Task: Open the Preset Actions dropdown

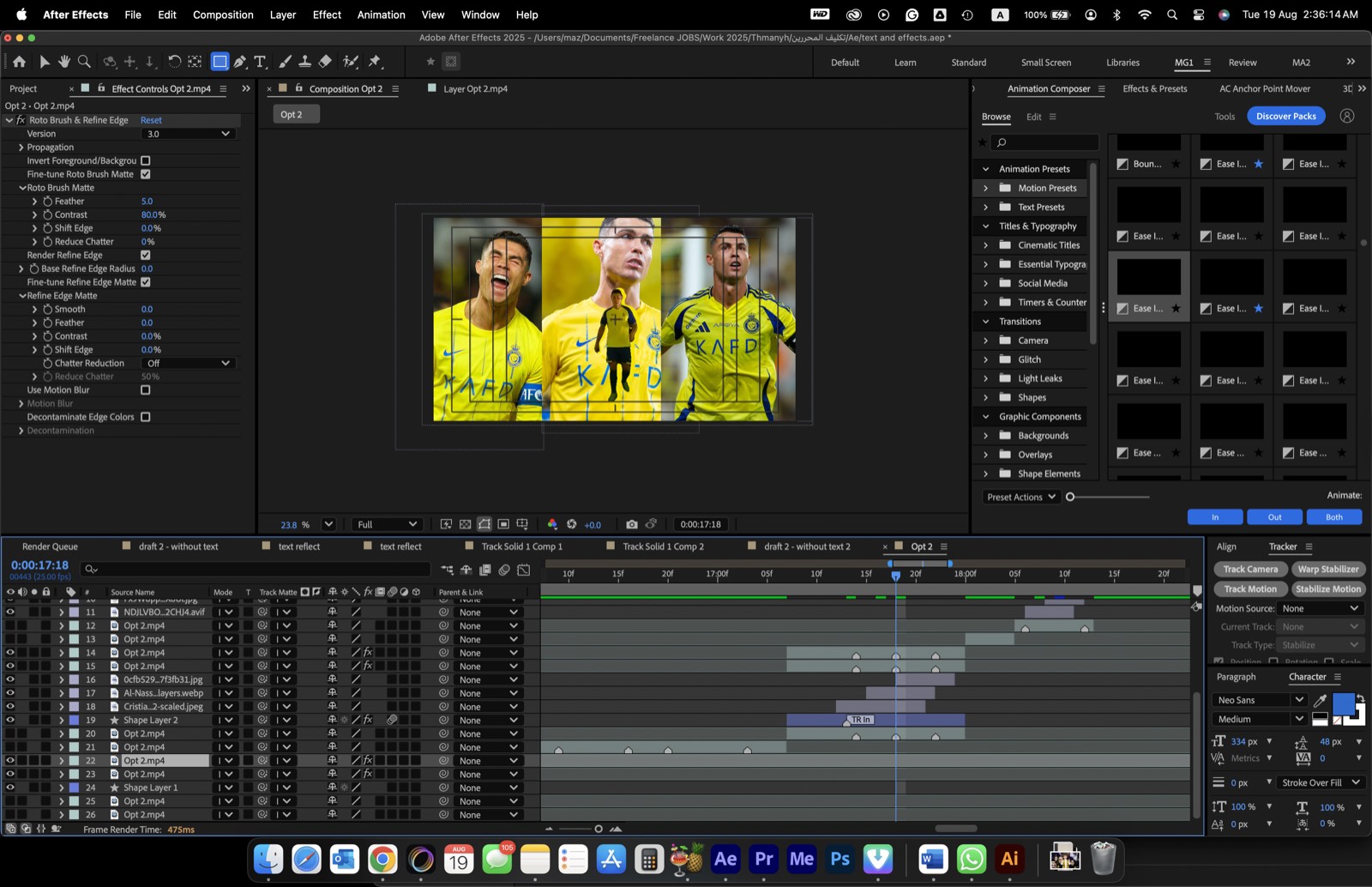Action: click(1020, 497)
